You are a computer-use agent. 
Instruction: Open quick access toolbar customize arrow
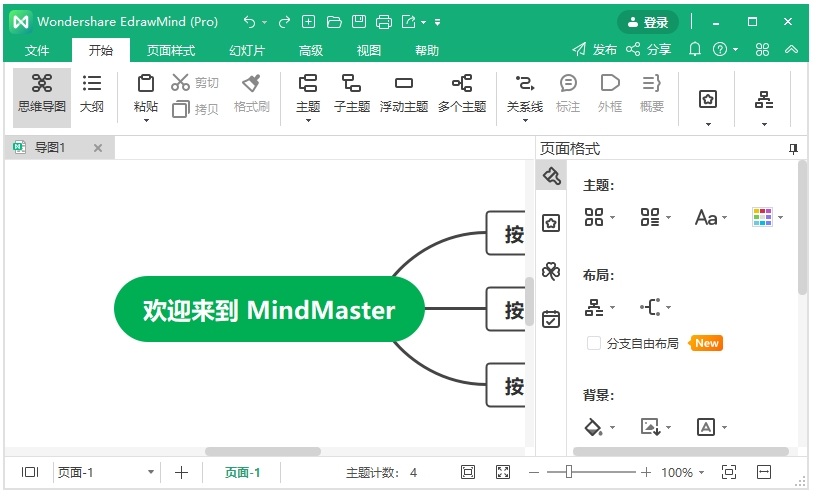(438, 22)
